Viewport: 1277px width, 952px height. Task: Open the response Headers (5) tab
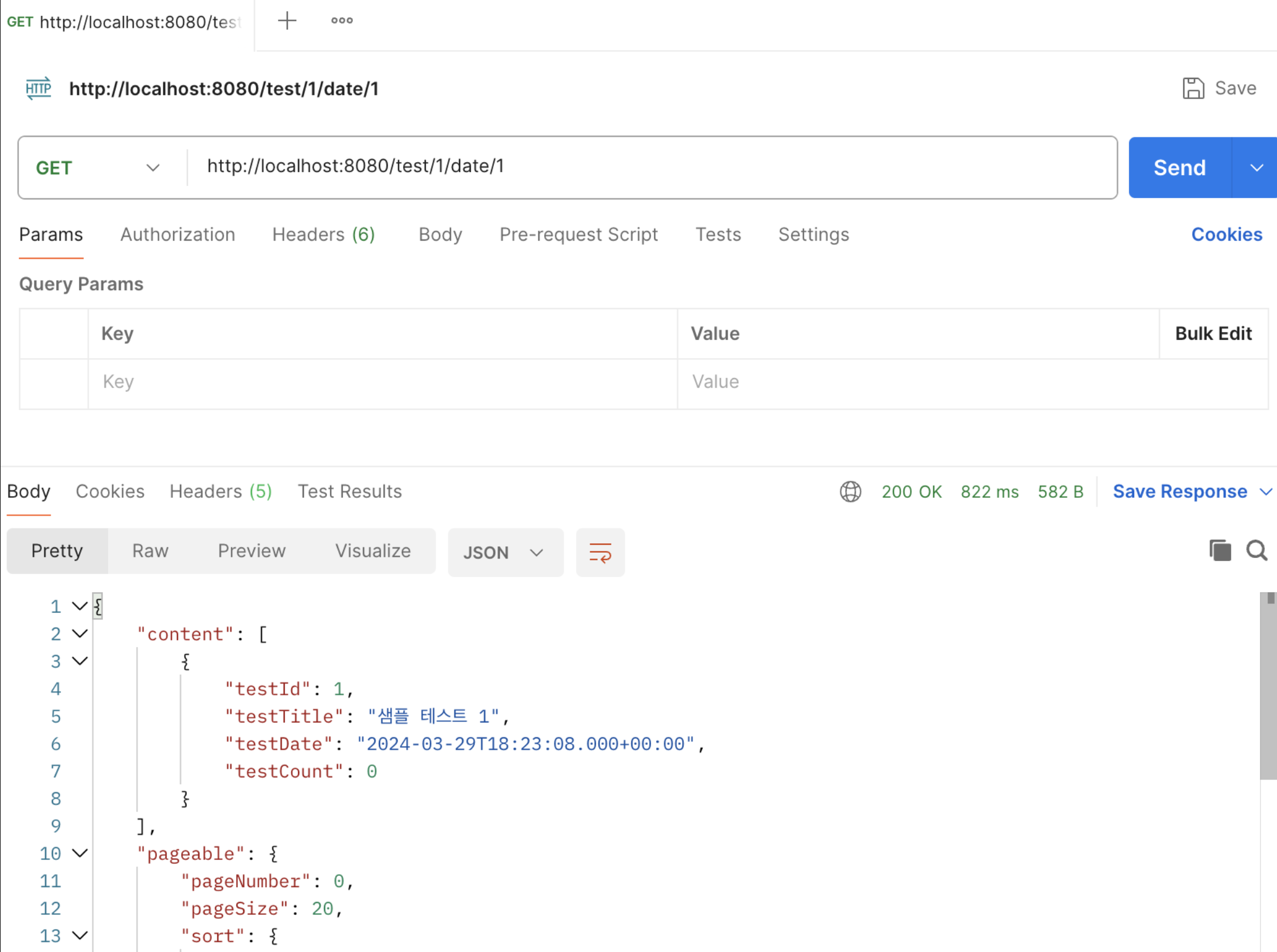tap(220, 491)
